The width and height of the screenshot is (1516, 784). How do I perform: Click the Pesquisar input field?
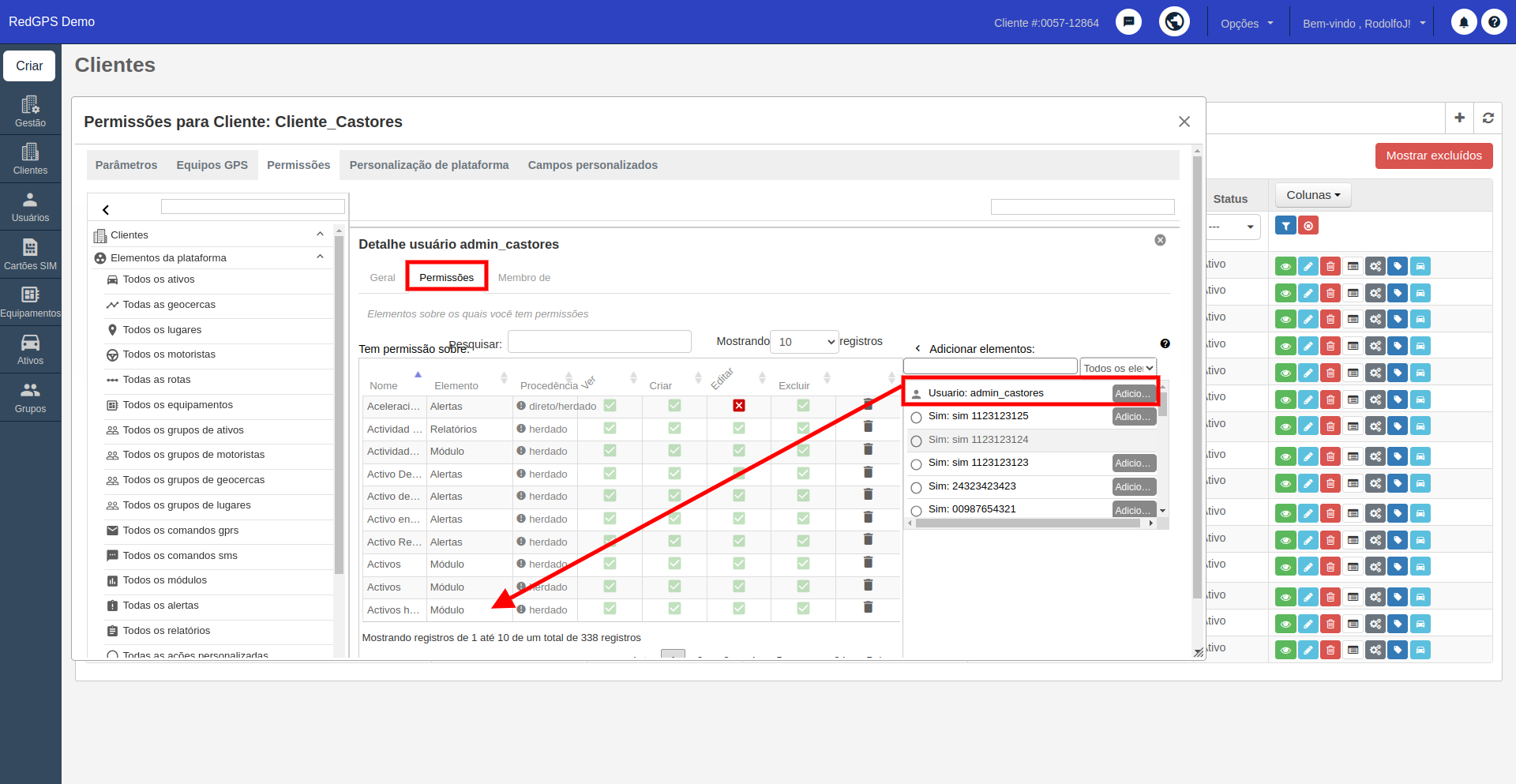[599, 342]
